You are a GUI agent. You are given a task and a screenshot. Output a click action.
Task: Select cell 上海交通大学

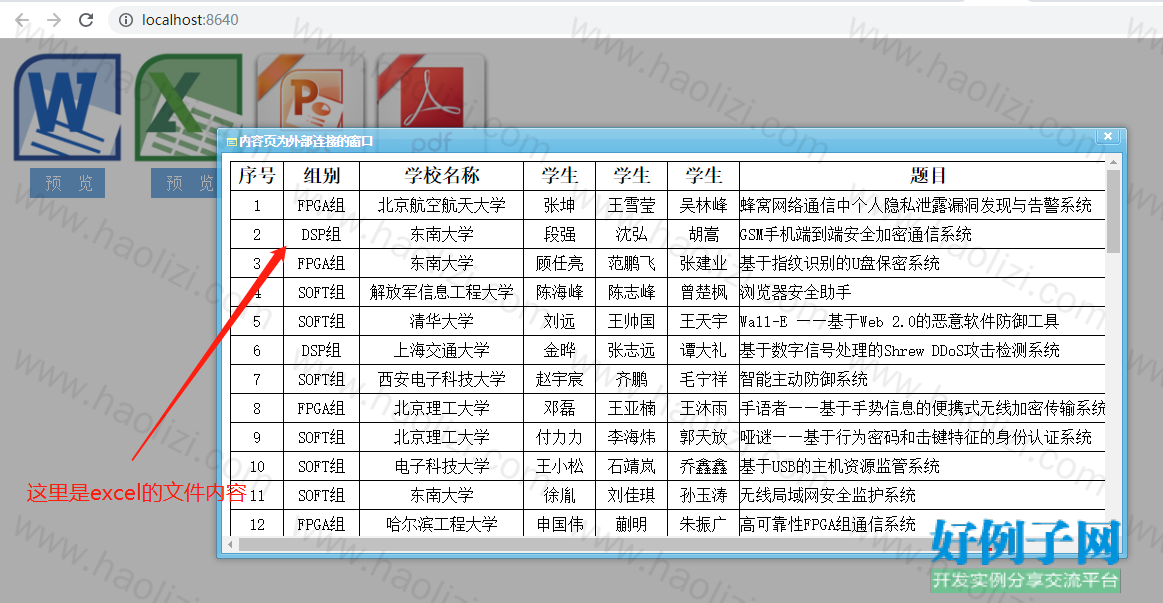pyautogui.click(x=441, y=350)
